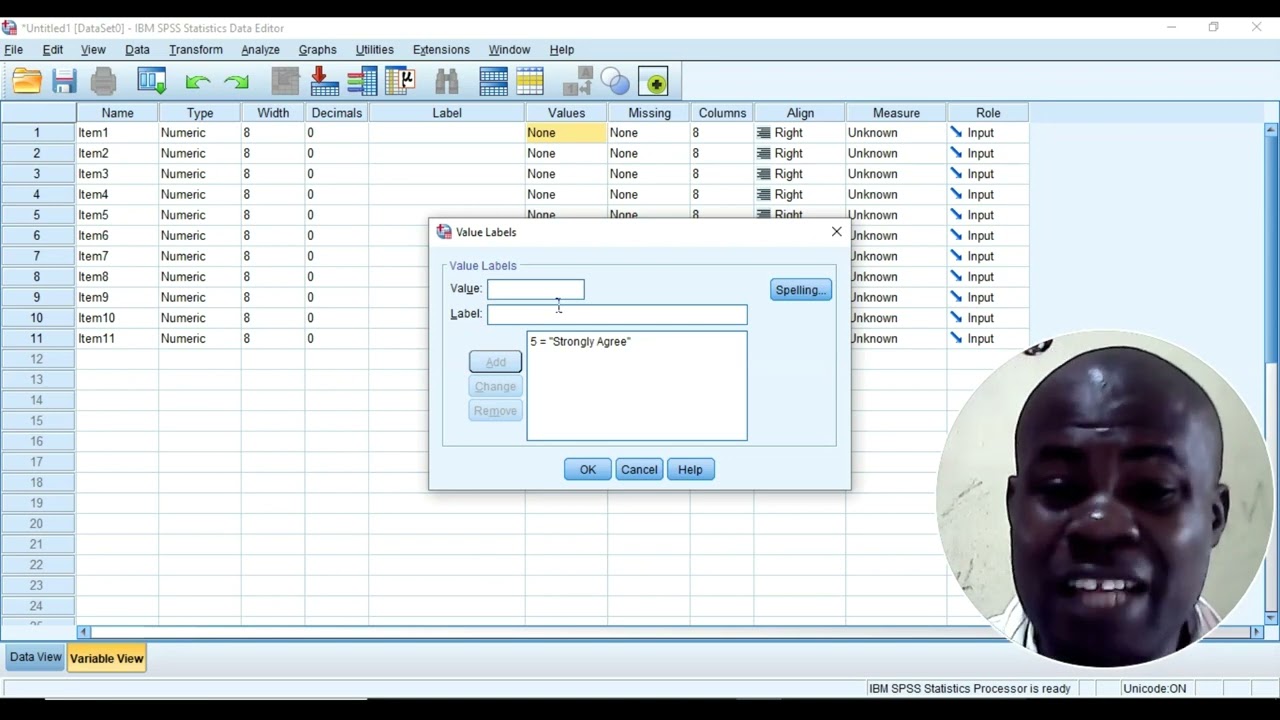Open the Transform menu
The image size is (1280, 720).
[196, 50]
